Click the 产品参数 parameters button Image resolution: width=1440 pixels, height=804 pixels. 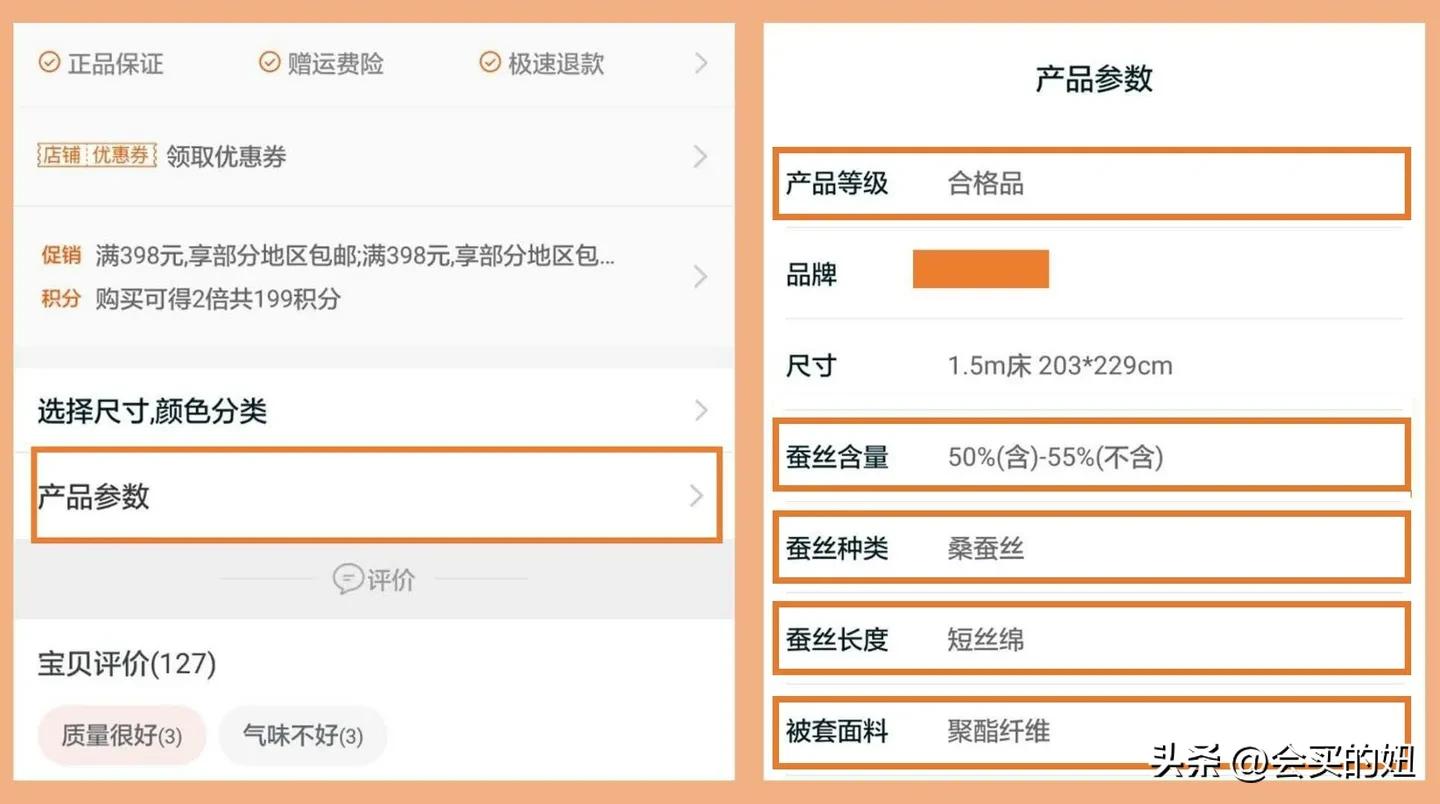[97, 495]
